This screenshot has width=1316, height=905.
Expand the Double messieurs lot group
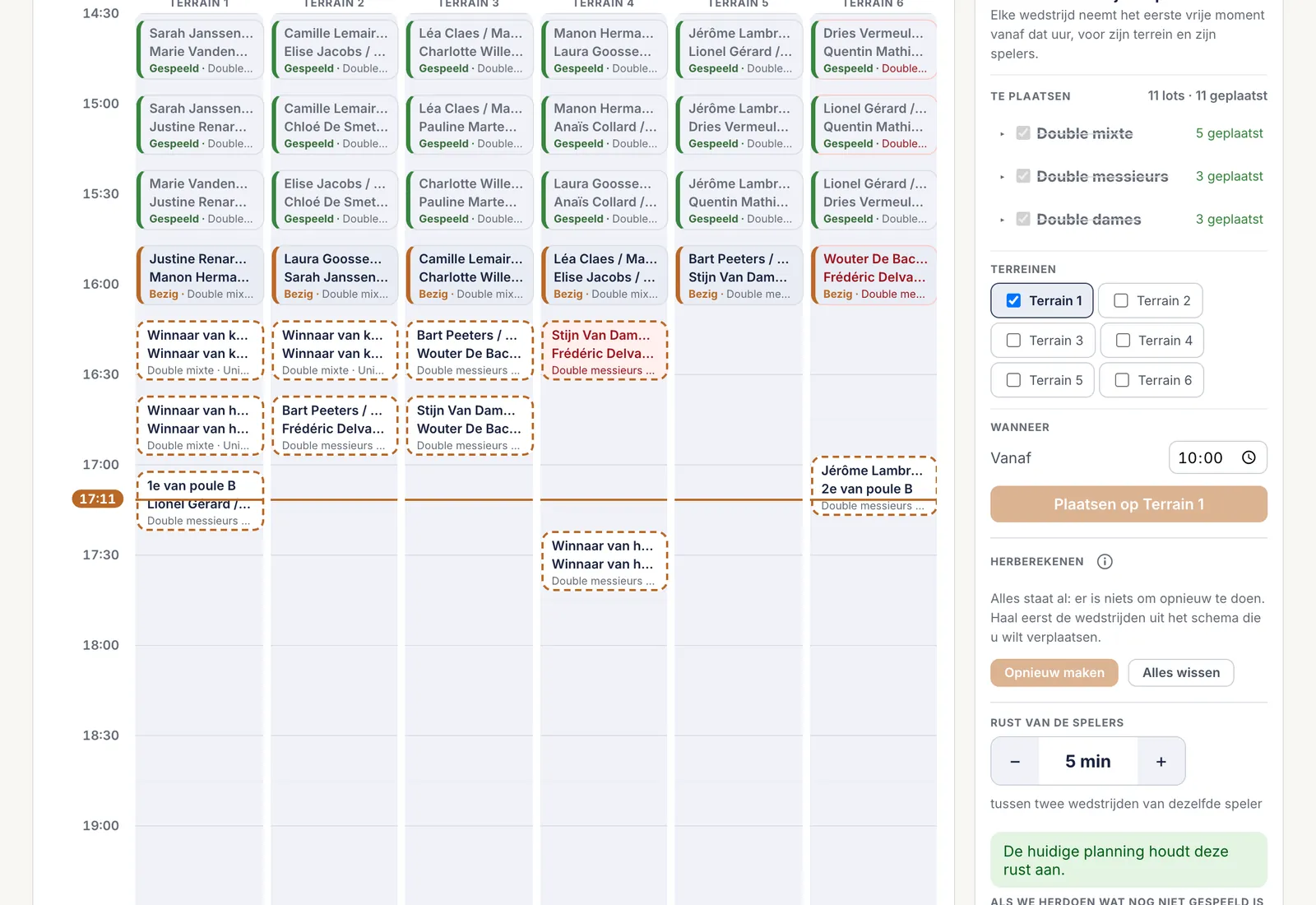(x=1002, y=176)
